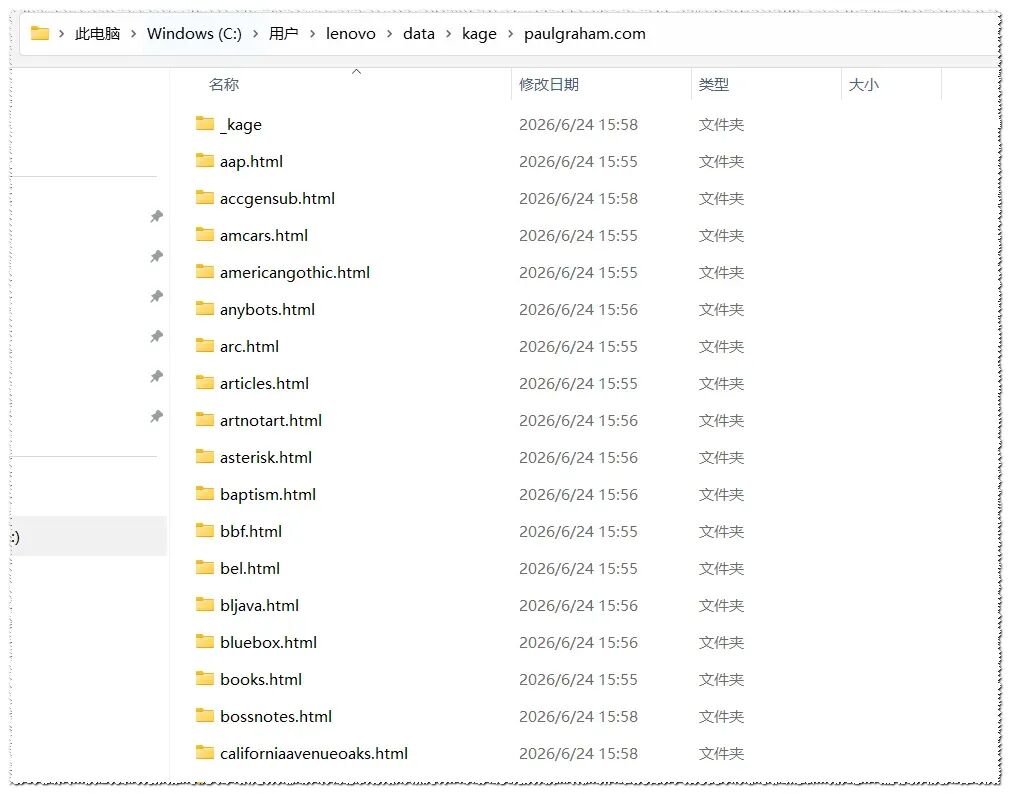The image size is (1011, 794).
Task: Sort by 大小 column header
Action: click(863, 84)
